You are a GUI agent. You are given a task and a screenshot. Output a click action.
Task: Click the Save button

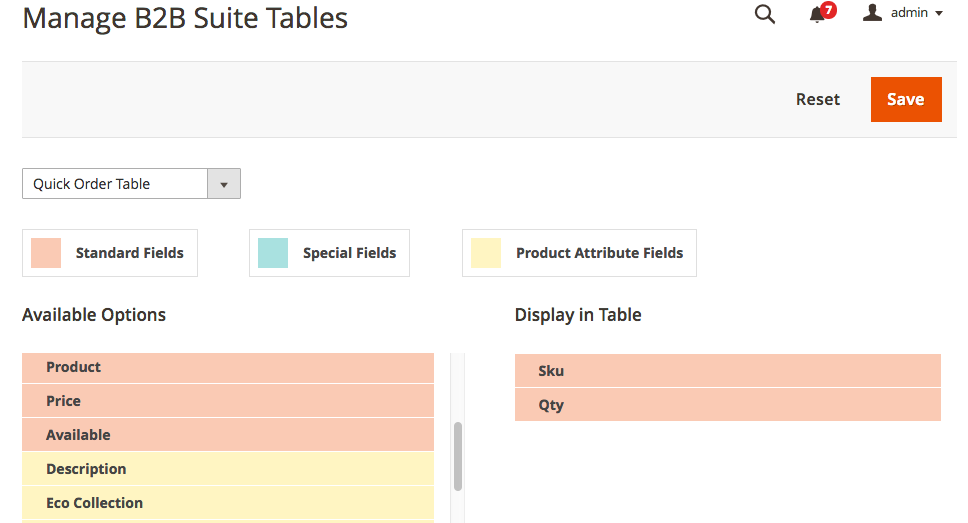906,100
